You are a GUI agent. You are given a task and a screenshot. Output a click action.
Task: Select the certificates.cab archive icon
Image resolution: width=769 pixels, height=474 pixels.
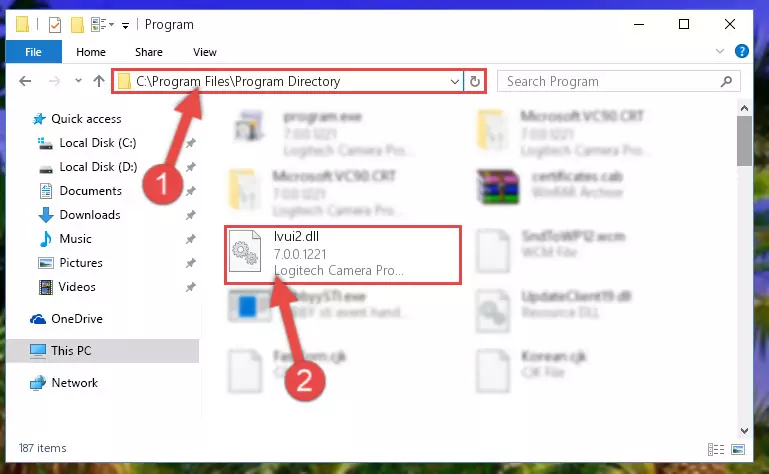click(498, 187)
